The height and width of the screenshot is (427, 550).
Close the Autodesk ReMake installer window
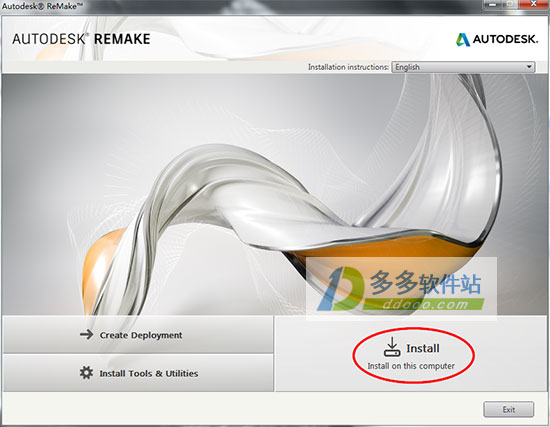pyautogui.click(x=533, y=4)
